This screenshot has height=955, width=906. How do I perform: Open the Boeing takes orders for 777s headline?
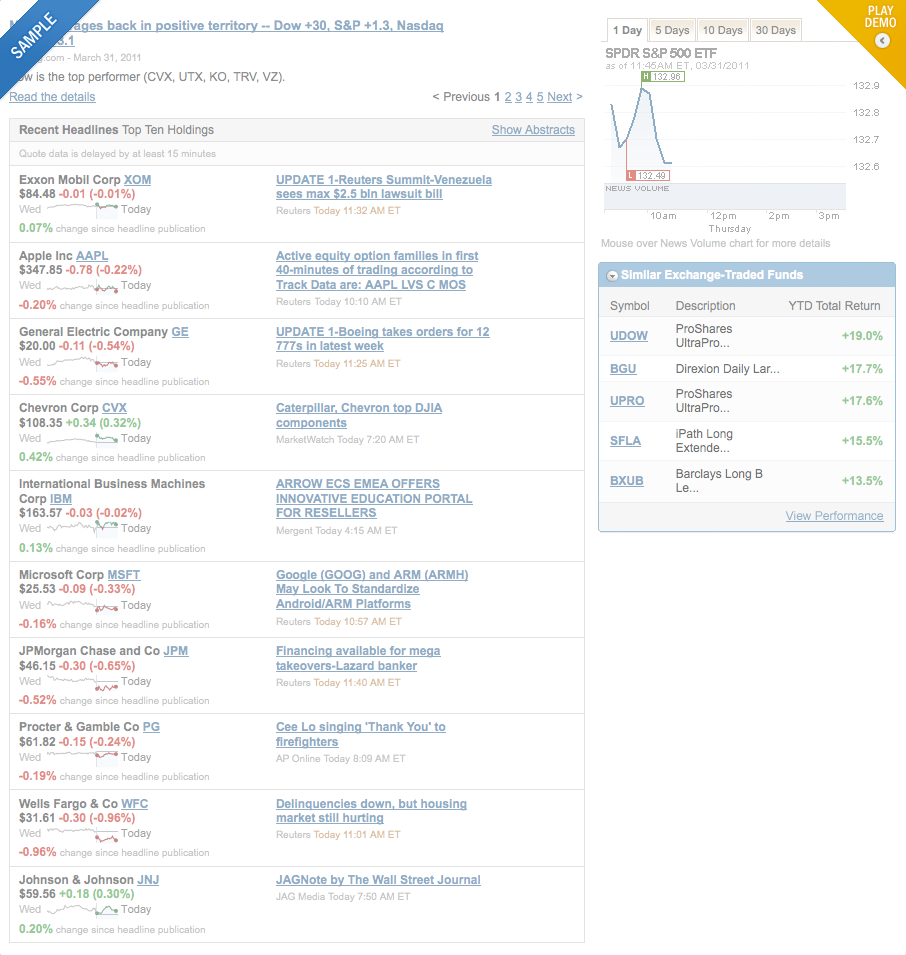click(x=382, y=339)
